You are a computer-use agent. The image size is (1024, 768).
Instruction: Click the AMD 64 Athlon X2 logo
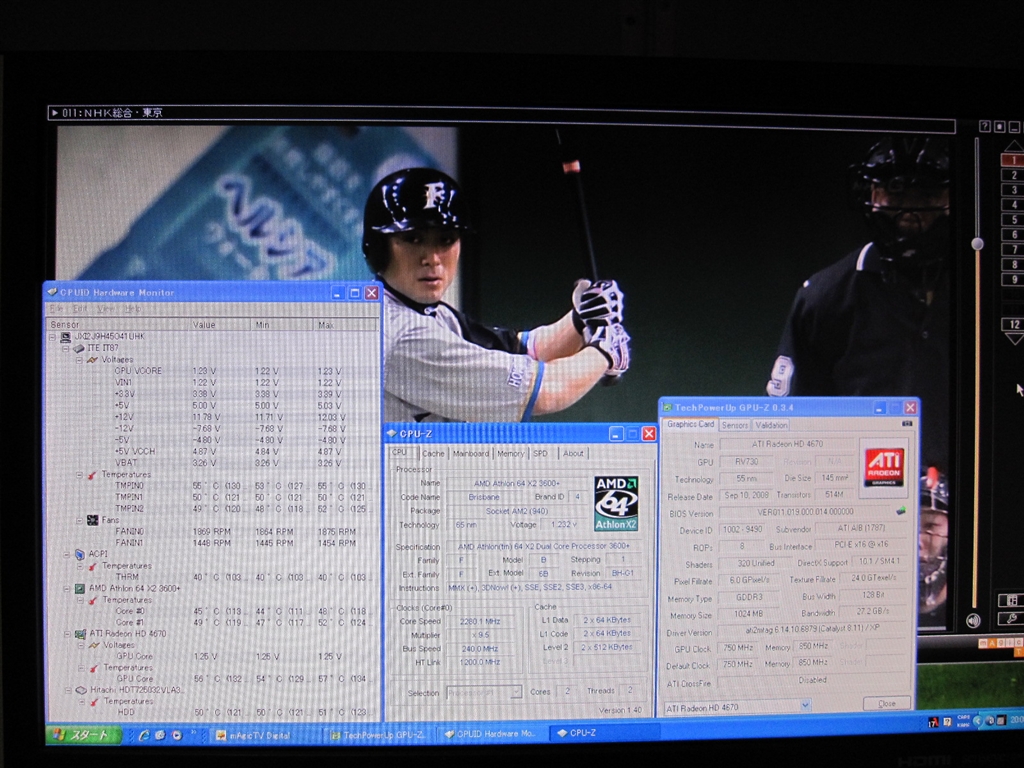coord(616,504)
